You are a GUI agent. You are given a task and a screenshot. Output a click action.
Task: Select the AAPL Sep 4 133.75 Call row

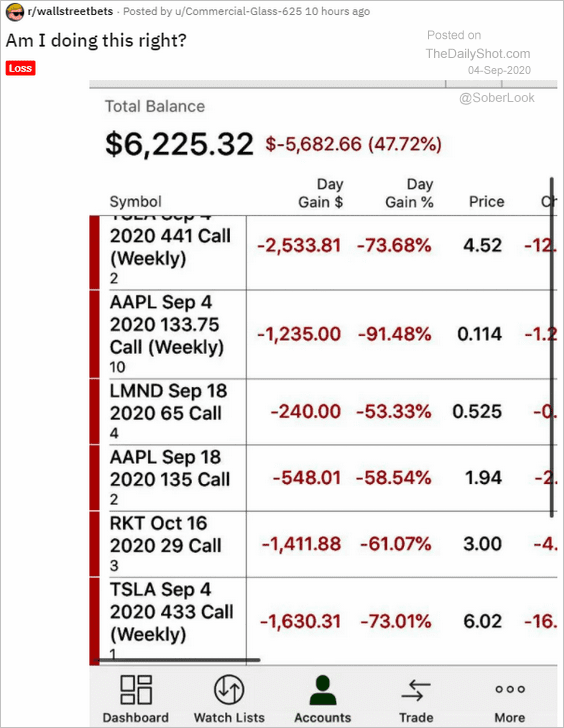point(324,334)
